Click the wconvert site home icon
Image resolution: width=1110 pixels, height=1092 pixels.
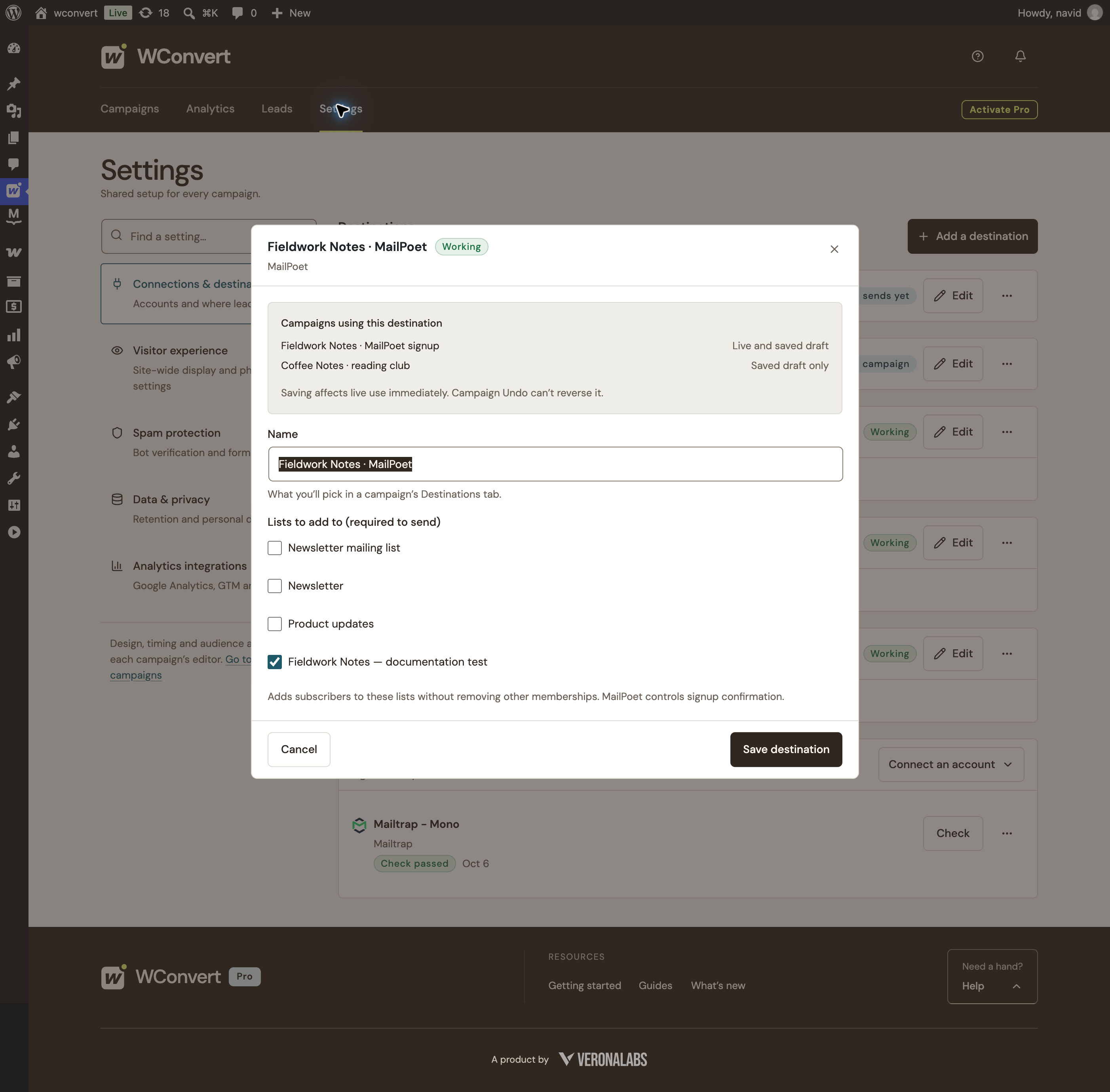point(41,13)
